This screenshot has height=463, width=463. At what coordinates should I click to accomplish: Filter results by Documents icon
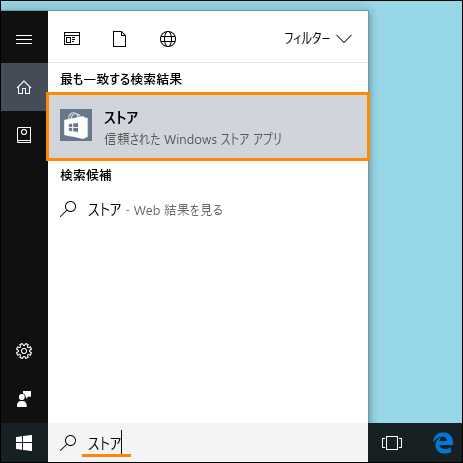point(119,39)
